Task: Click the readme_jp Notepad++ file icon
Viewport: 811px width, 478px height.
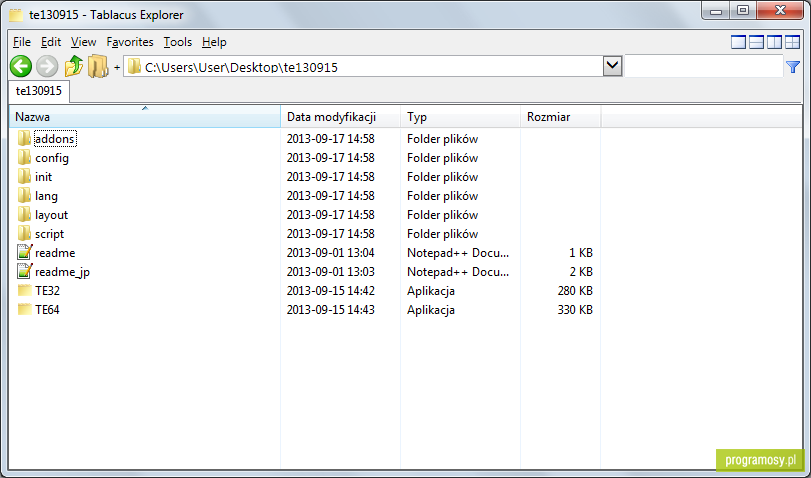Action: click(24, 272)
